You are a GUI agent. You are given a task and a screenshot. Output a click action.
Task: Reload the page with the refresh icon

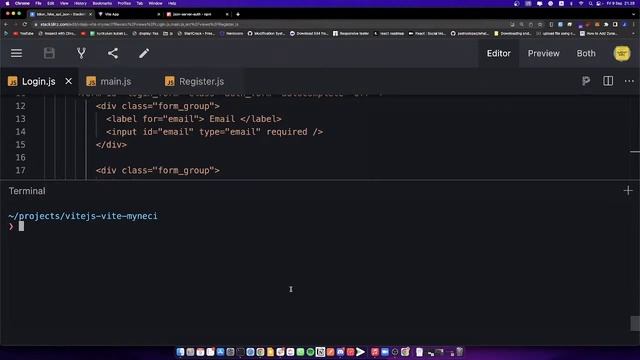click(25, 24)
